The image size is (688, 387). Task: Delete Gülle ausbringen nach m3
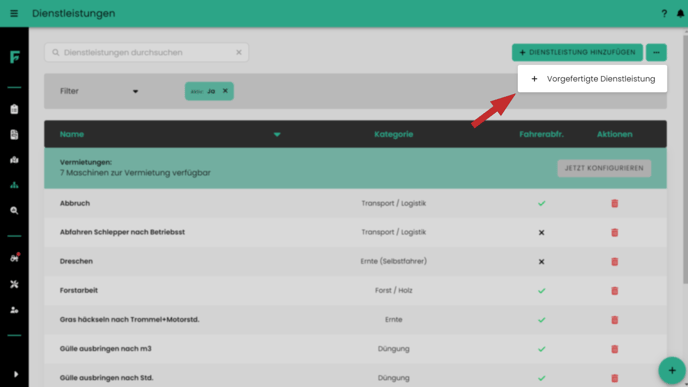click(x=614, y=349)
